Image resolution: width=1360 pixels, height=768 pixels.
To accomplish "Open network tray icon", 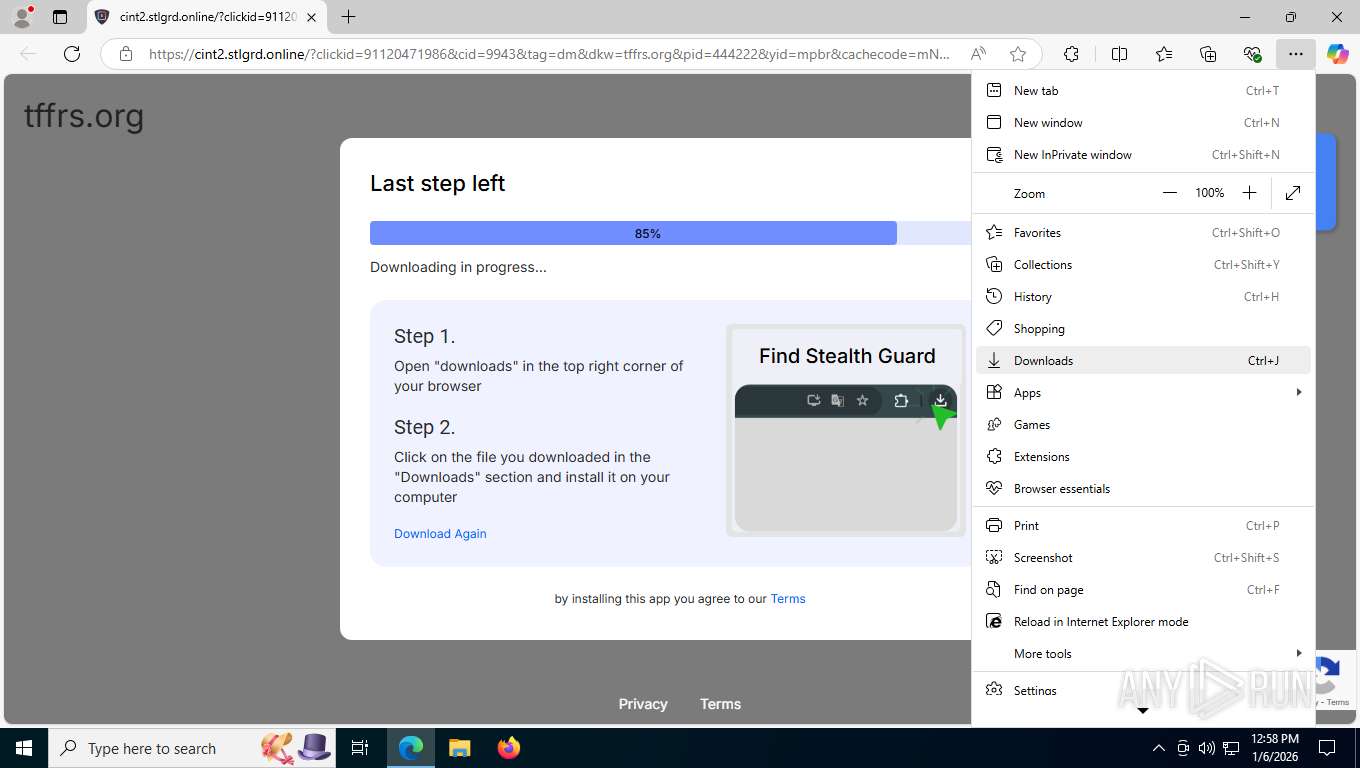I will (1231, 748).
